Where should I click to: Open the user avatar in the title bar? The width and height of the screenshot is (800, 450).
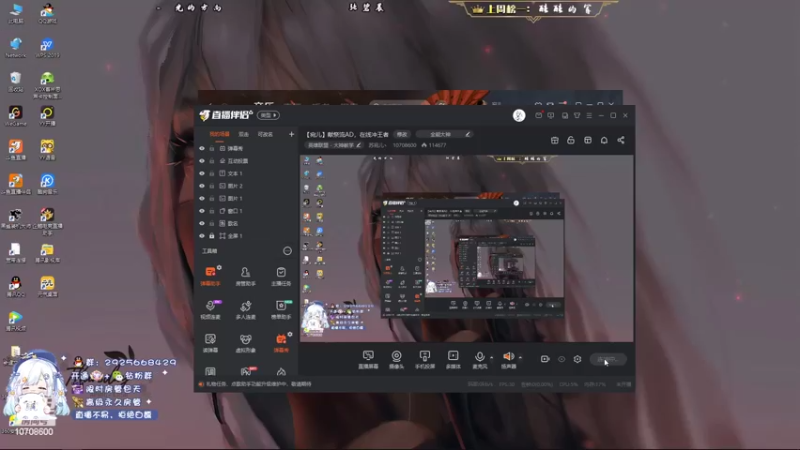point(519,116)
